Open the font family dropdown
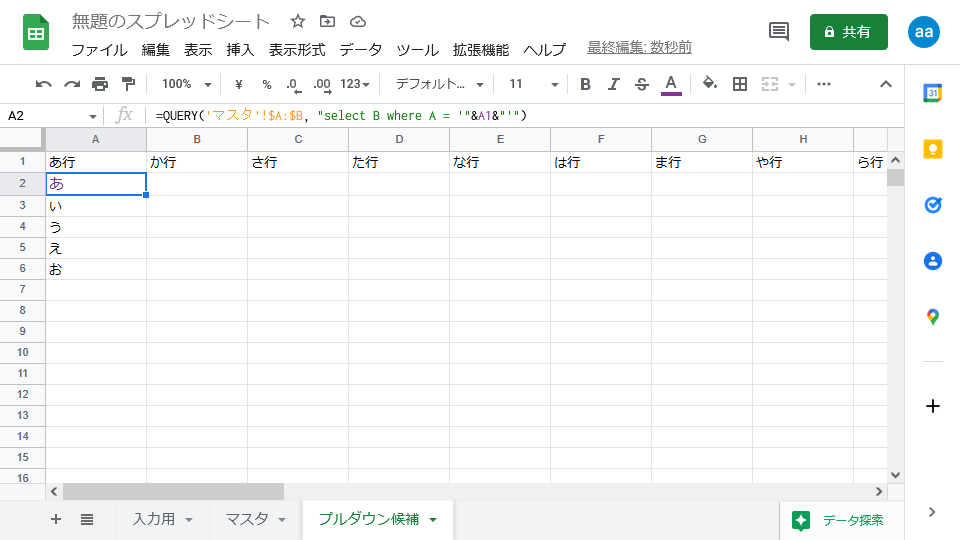 tap(439, 84)
